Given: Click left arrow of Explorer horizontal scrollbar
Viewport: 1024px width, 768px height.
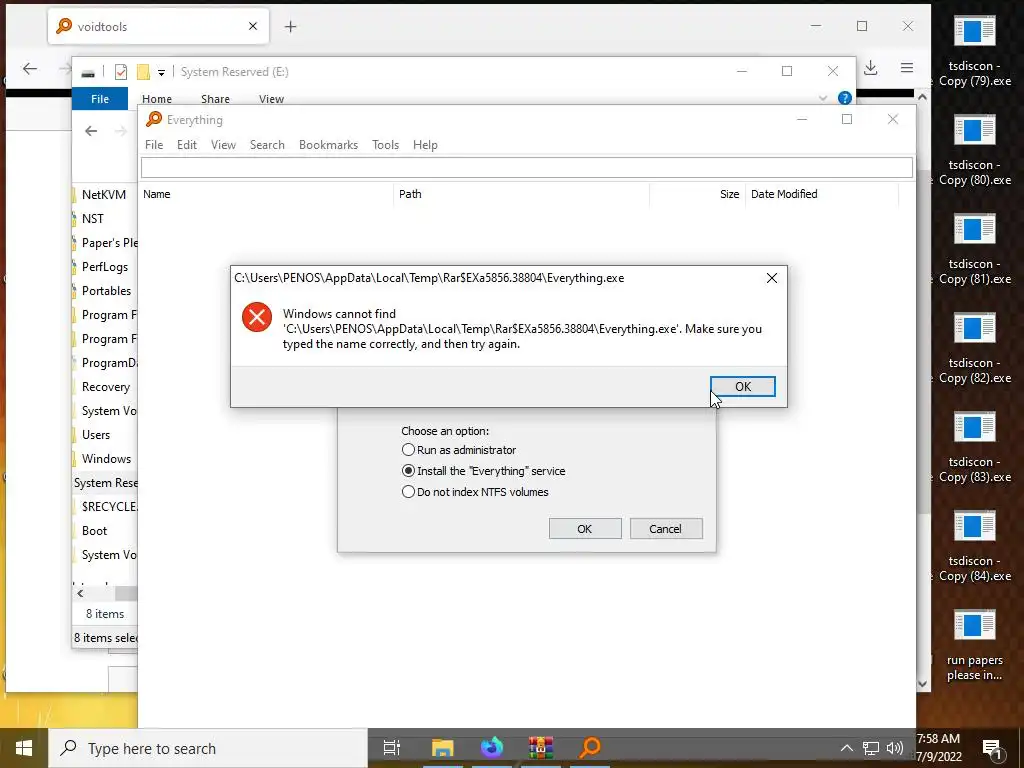Looking at the screenshot, I should coord(80,594).
